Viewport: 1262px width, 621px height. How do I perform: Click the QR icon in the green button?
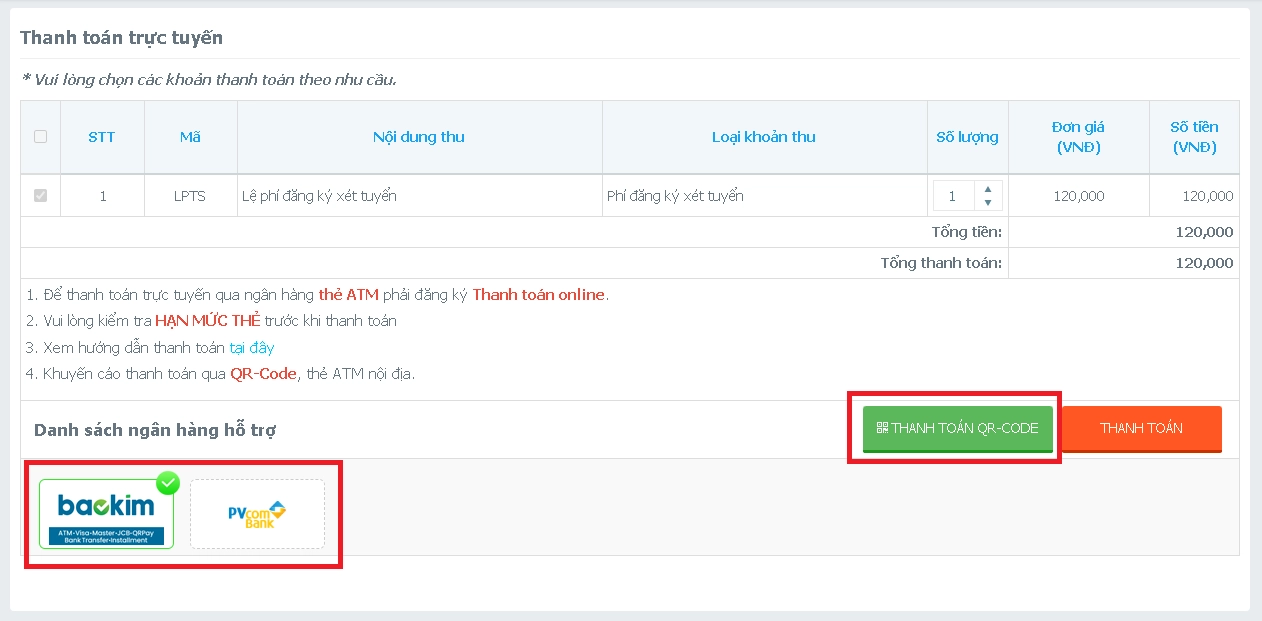882,428
